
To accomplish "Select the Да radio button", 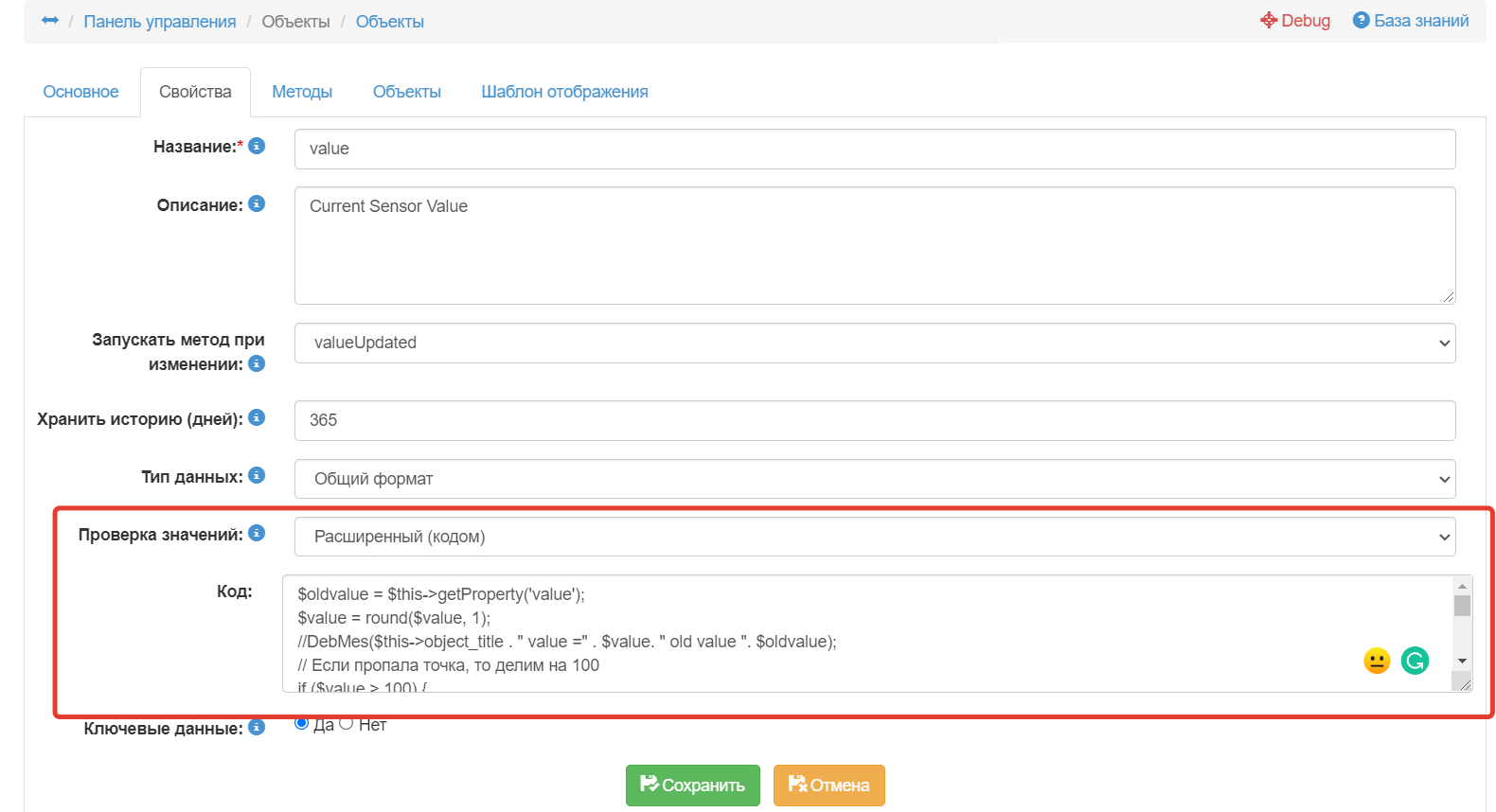I will pyautogui.click(x=302, y=724).
